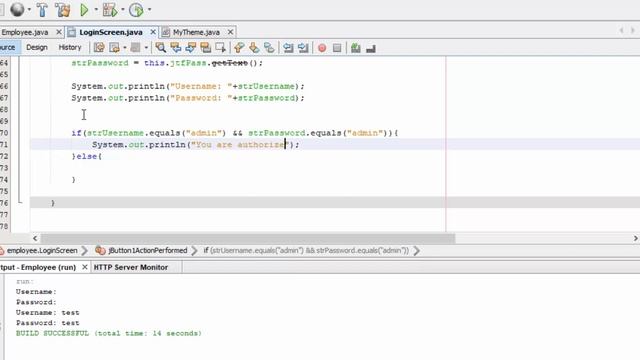Open dropdown arrow beside editor Back icon
640x360 pixels.
point(124,48)
